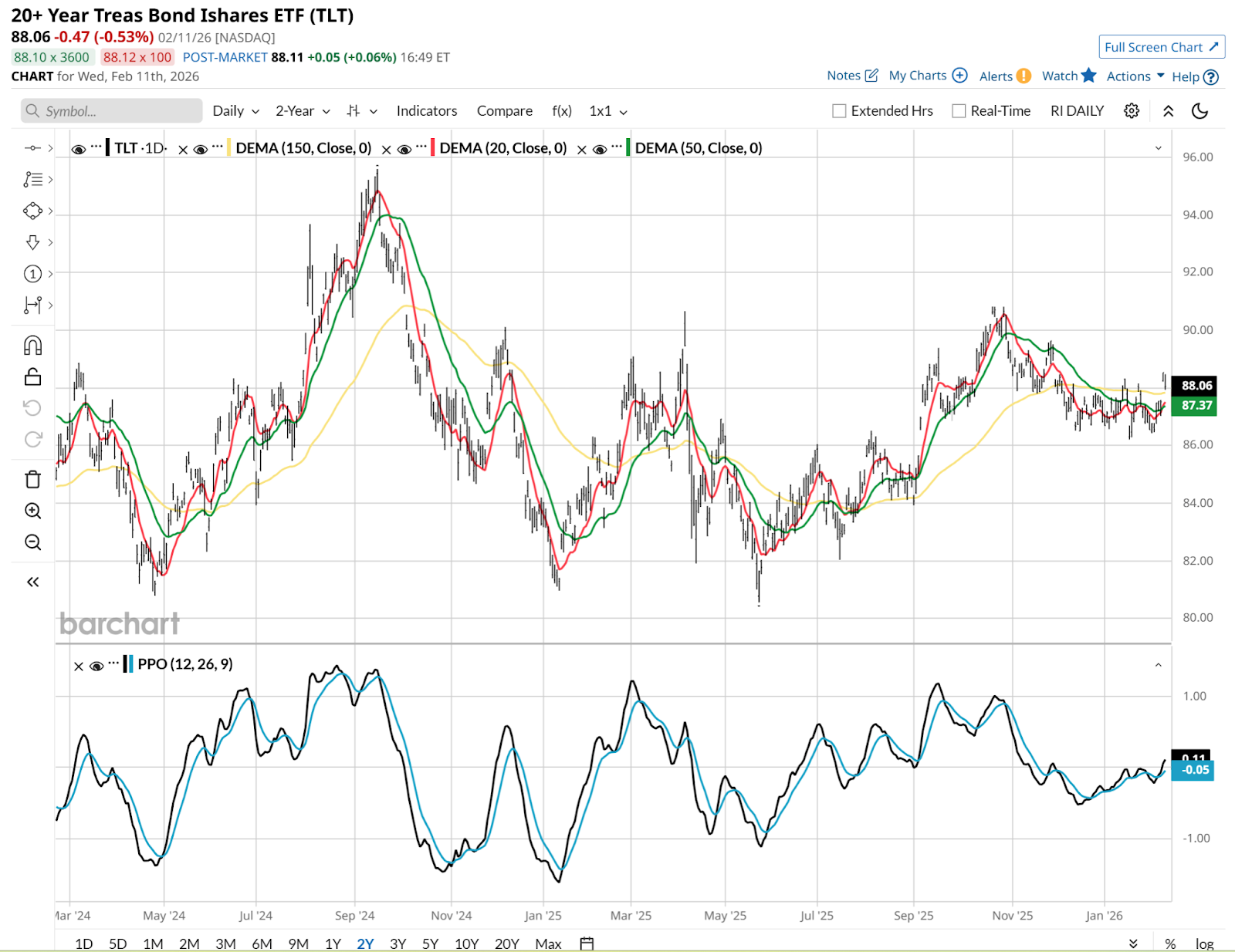Click the DEMA 20 red color swatch

pos(432,148)
